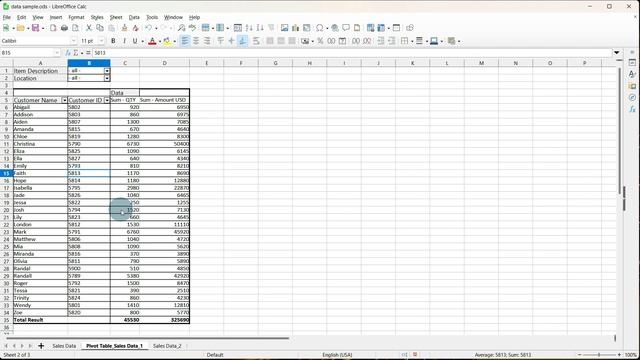Click the Insert Comment icon

click(x=346, y=28)
